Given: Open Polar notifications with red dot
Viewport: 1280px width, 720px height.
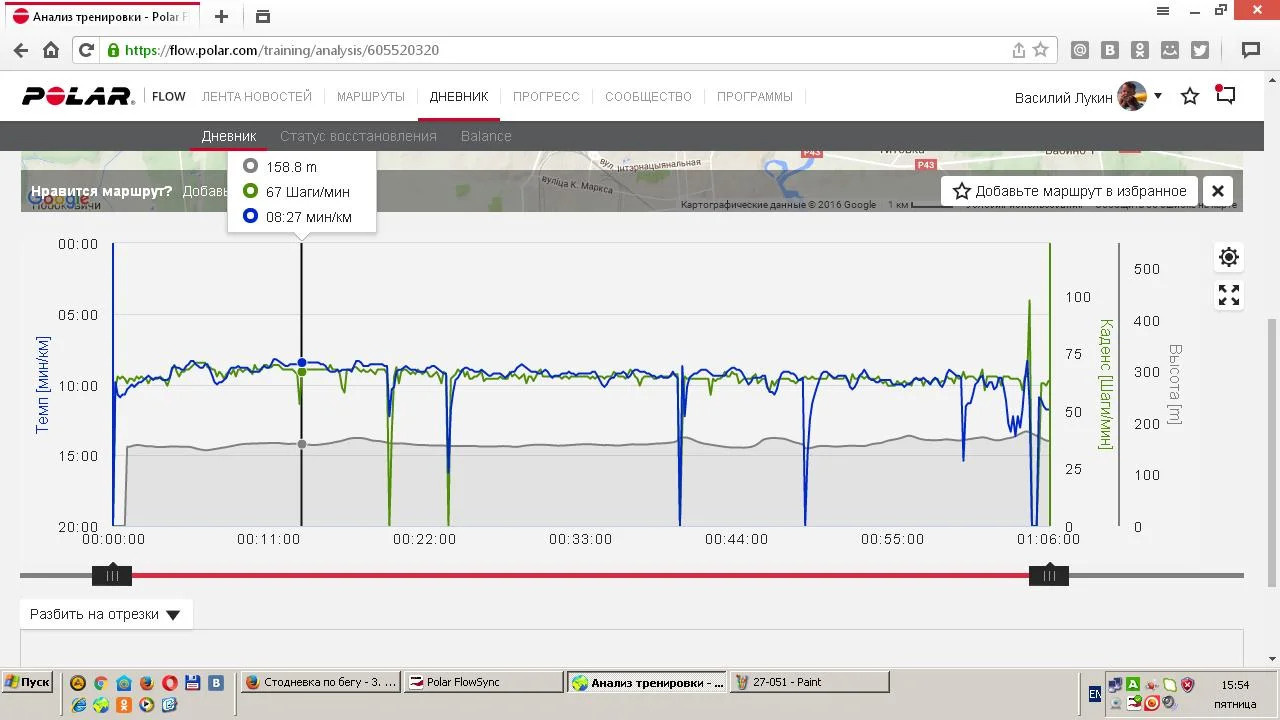Looking at the screenshot, I should [x=1226, y=95].
